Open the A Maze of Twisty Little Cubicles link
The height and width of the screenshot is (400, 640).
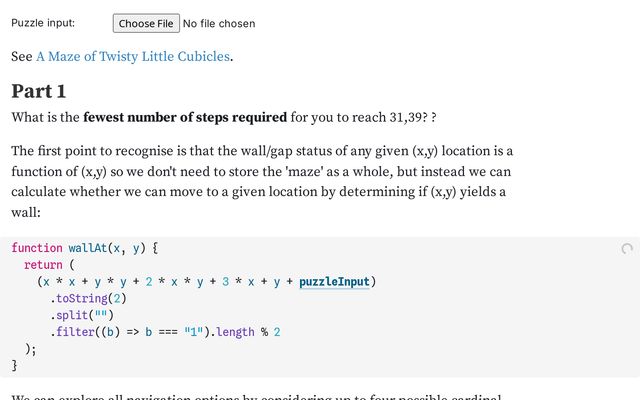point(133,56)
